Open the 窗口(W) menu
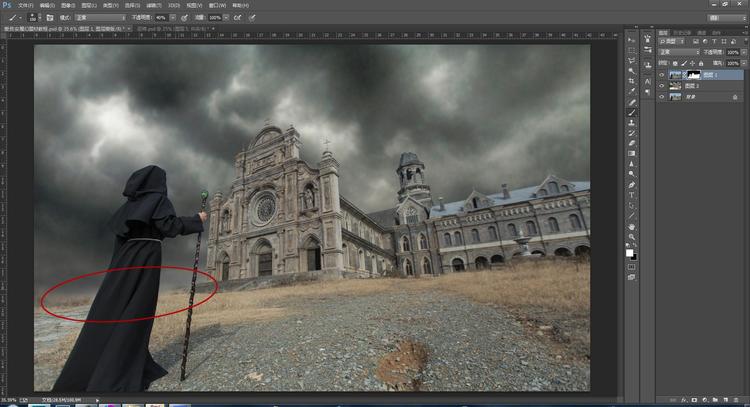This screenshot has height=407, width=750. coord(217,5)
